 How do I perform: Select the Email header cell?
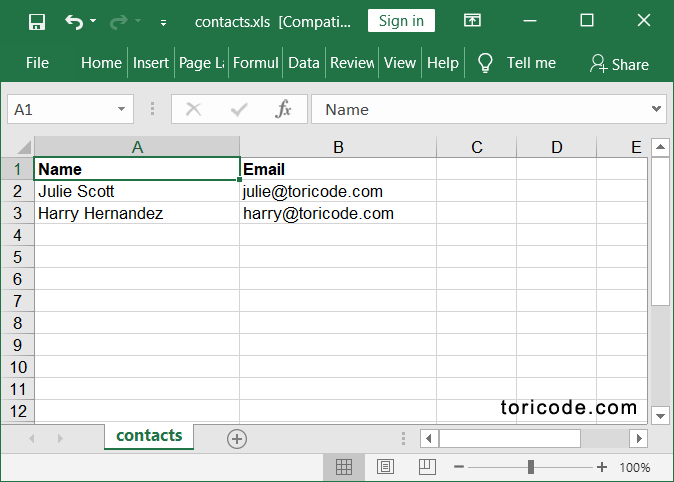tap(338, 169)
